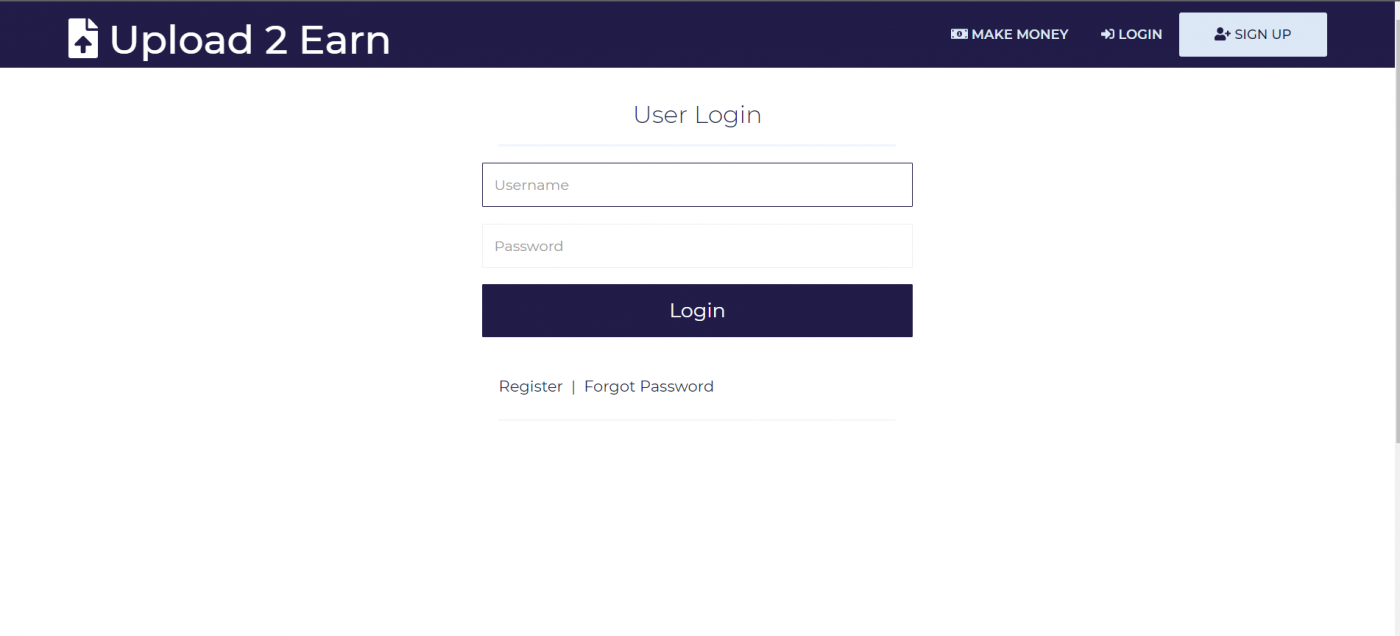Click the sign-in arrow icon next to LOGIN
Image resolution: width=1400 pixels, height=636 pixels.
point(1107,34)
